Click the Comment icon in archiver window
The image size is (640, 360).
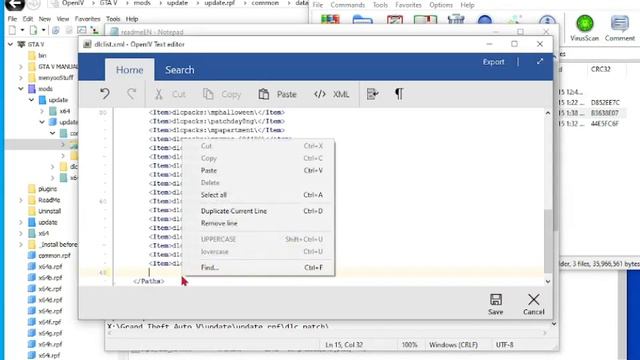click(x=620, y=28)
